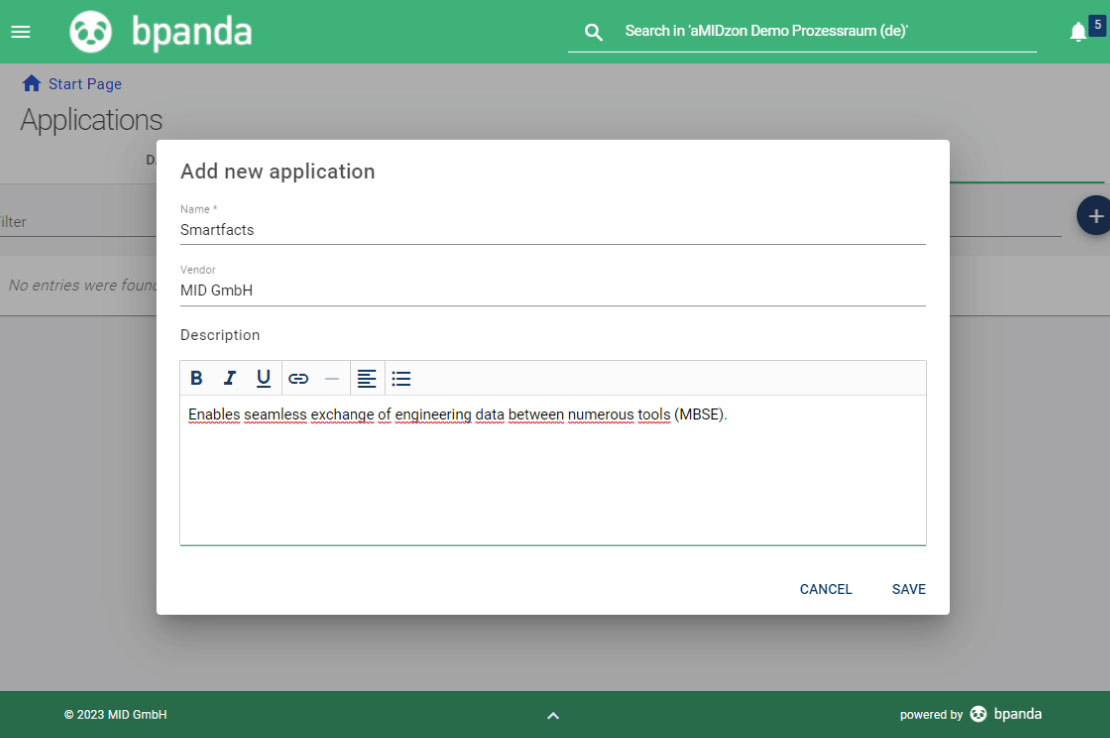1110x738 pixels.
Task: Edit the Vendor field MID GmbH
Action: 552,291
